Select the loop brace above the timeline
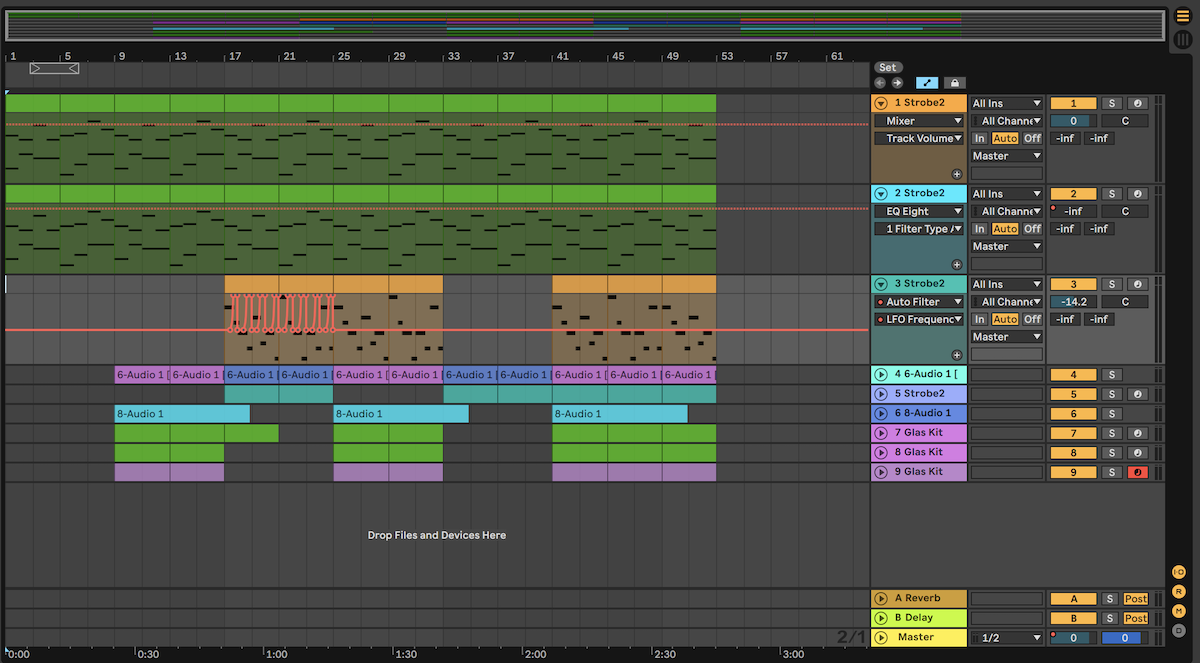 point(54,69)
